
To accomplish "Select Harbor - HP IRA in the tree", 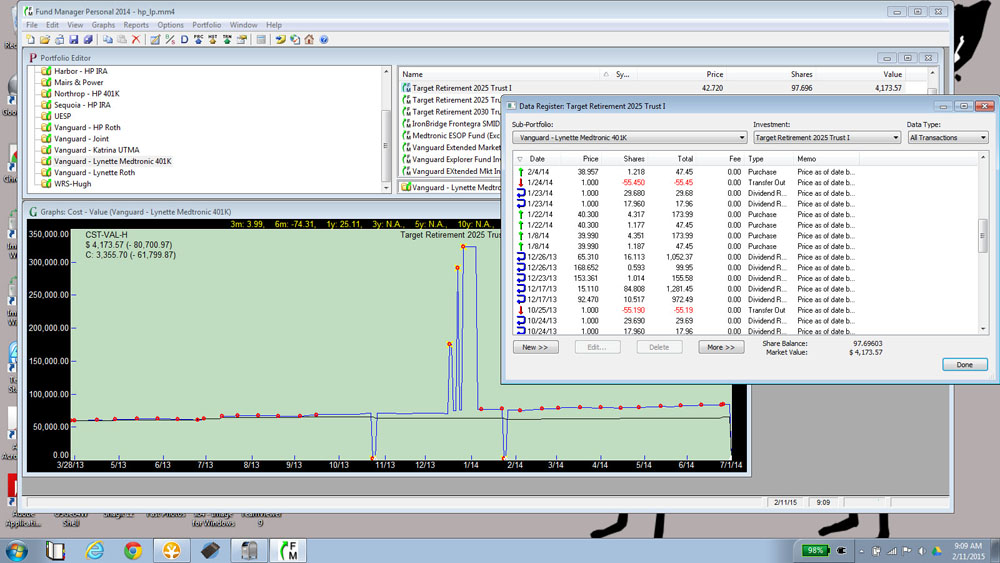I will pos(80,71).
